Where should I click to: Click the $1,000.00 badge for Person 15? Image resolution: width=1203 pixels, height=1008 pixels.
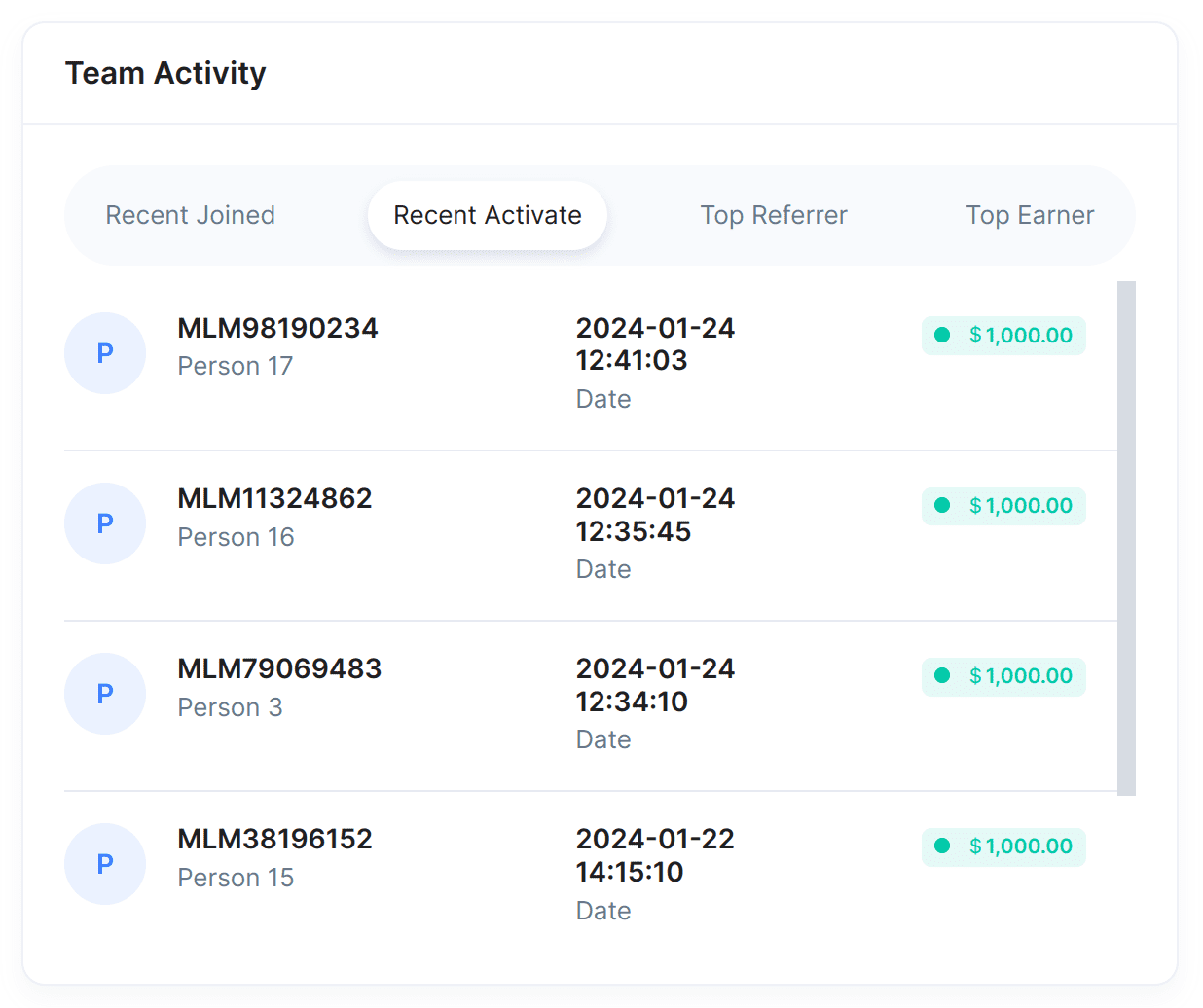[x=1003, y=846]
